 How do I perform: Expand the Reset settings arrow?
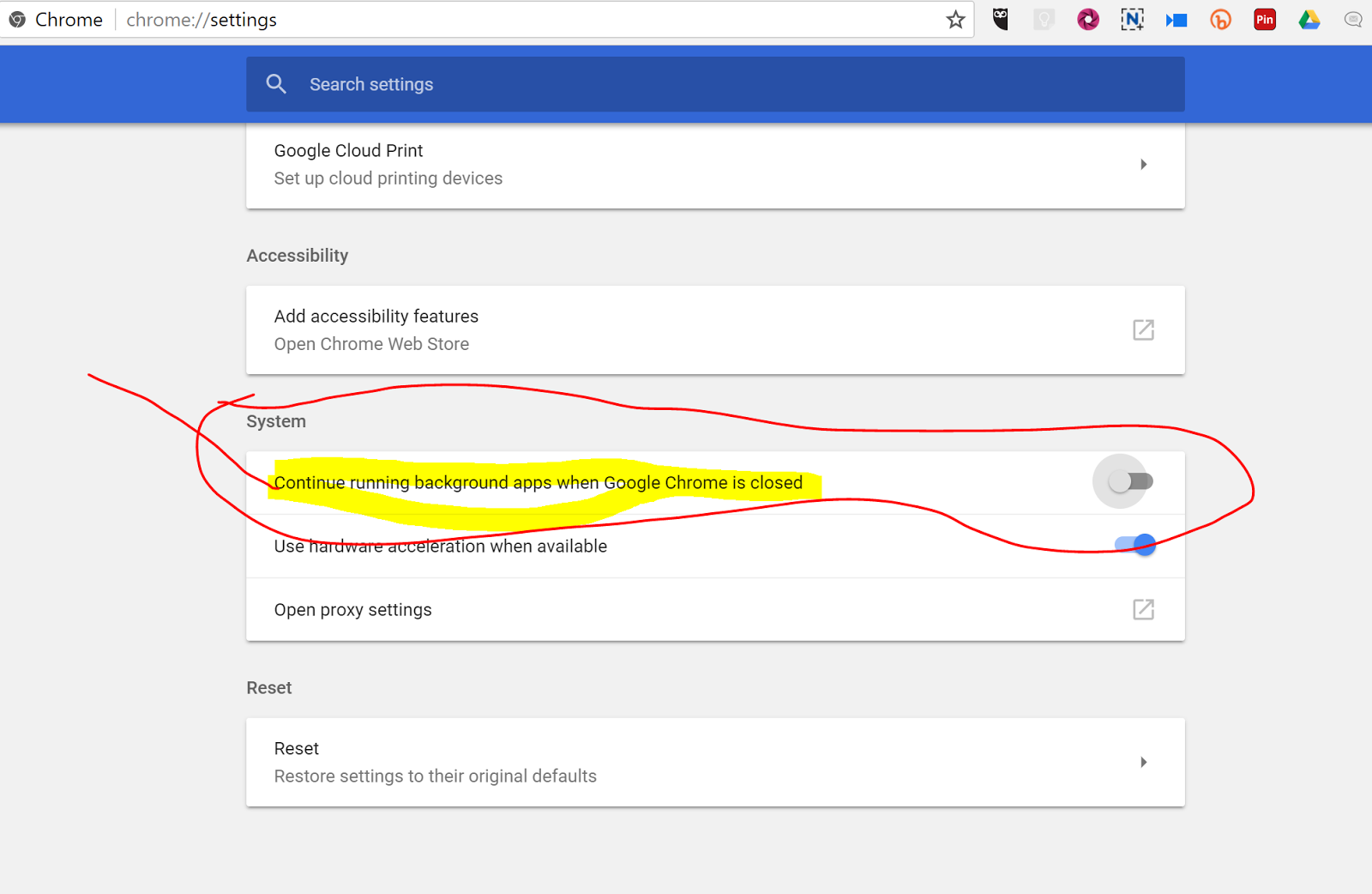click(1143, 762)
